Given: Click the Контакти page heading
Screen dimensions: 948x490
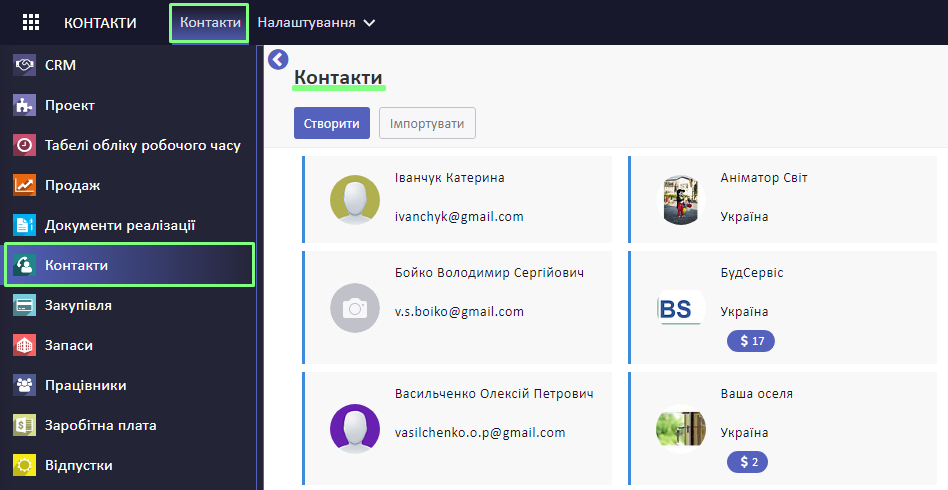Looking at the screenshot, I should (x=338, y=77).
